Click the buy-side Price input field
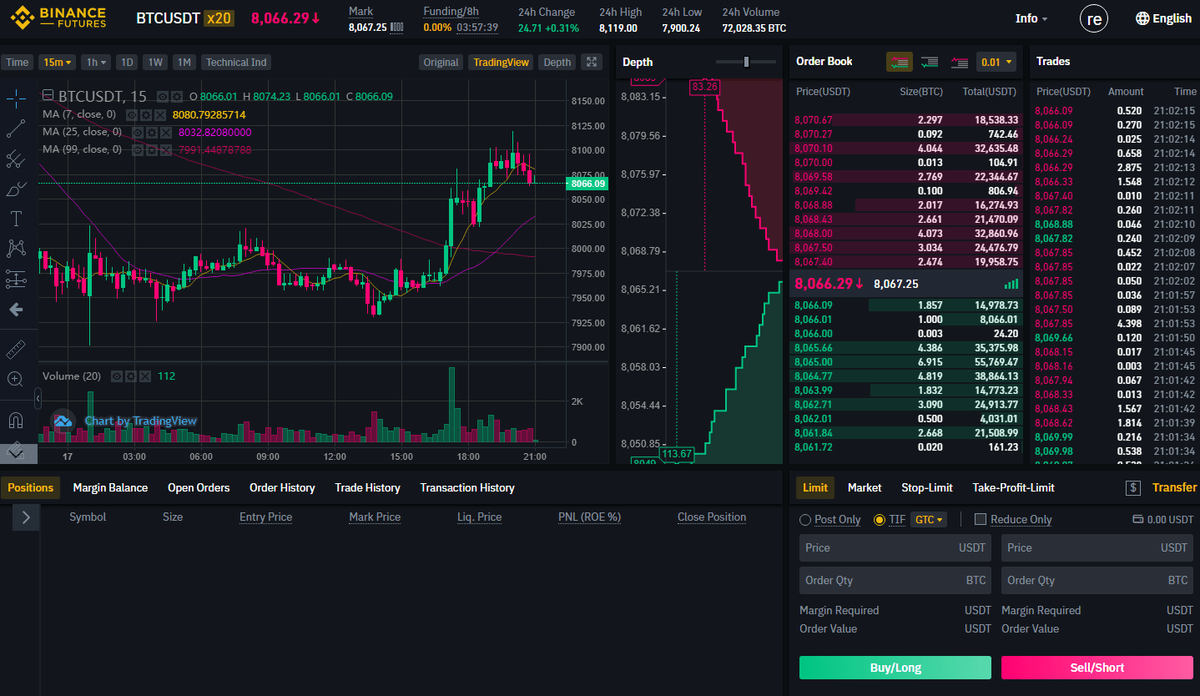1200x696 pixels. click(x=895, y=548)
